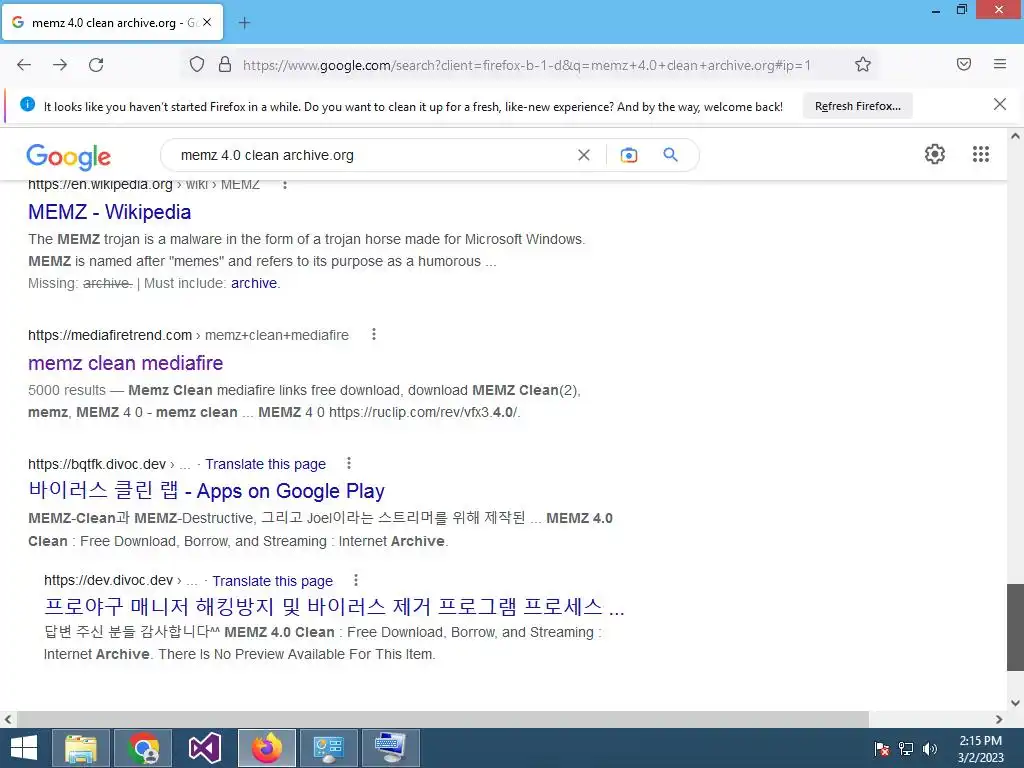Screen dimensions: 1024x768
Task: Open a new tab with plus button
Action: point(244,23)
